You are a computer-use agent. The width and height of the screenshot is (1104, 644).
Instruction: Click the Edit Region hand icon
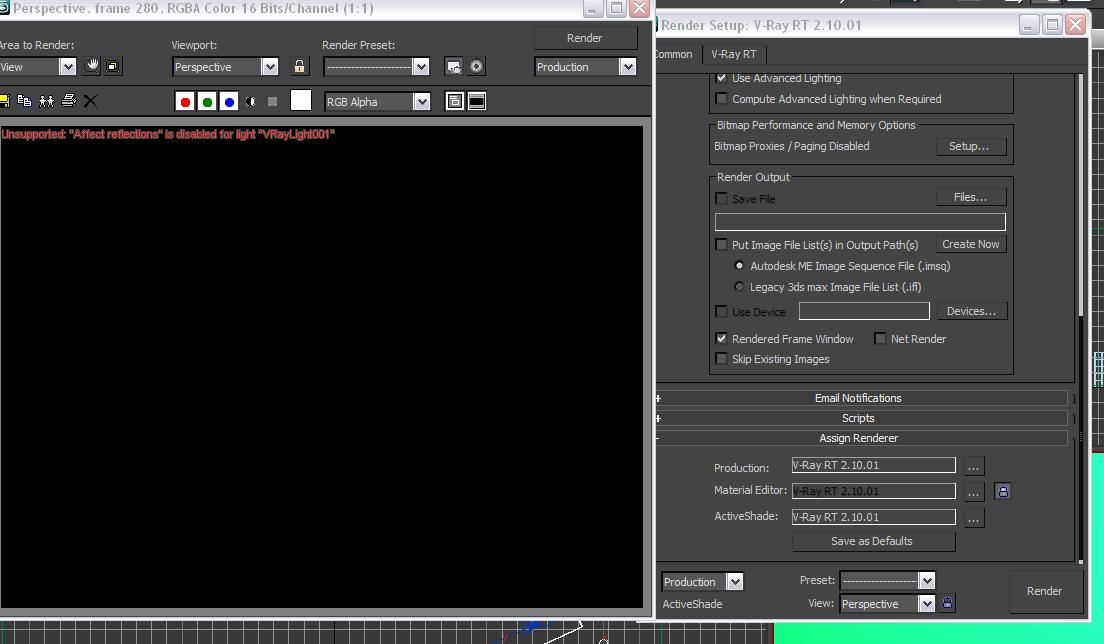92,66
